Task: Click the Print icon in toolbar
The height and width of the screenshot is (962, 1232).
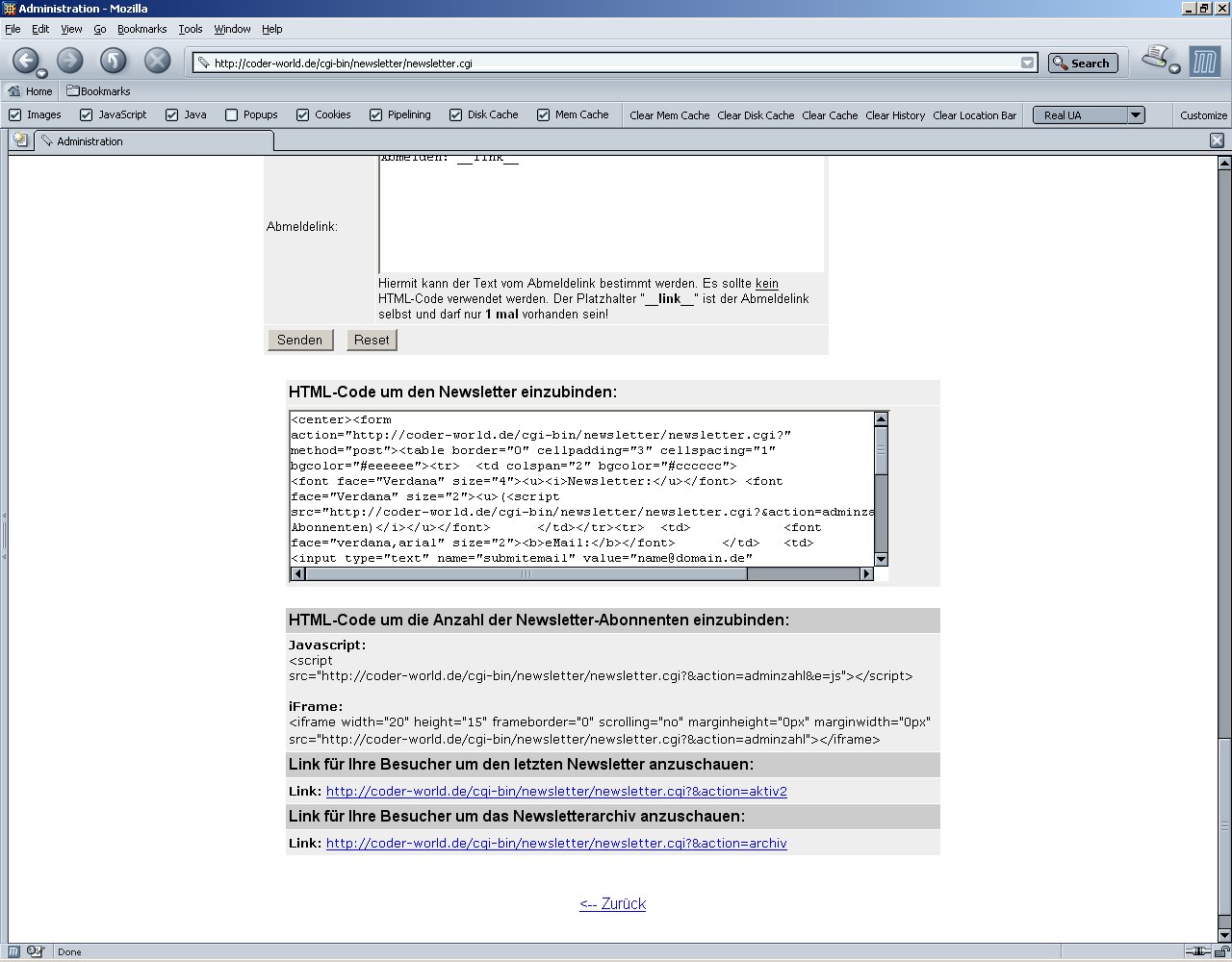Action: [x=1155, y=58]
